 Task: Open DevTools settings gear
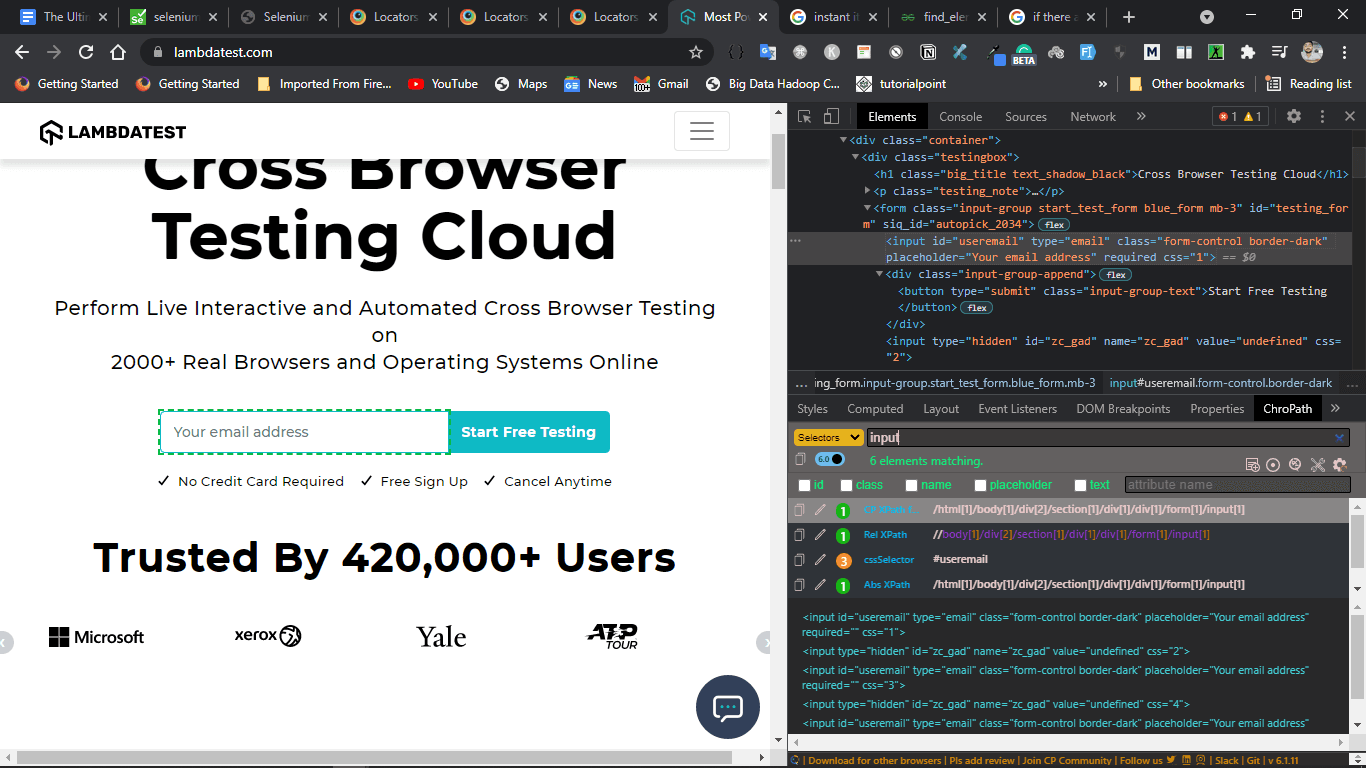(1294, 117)
